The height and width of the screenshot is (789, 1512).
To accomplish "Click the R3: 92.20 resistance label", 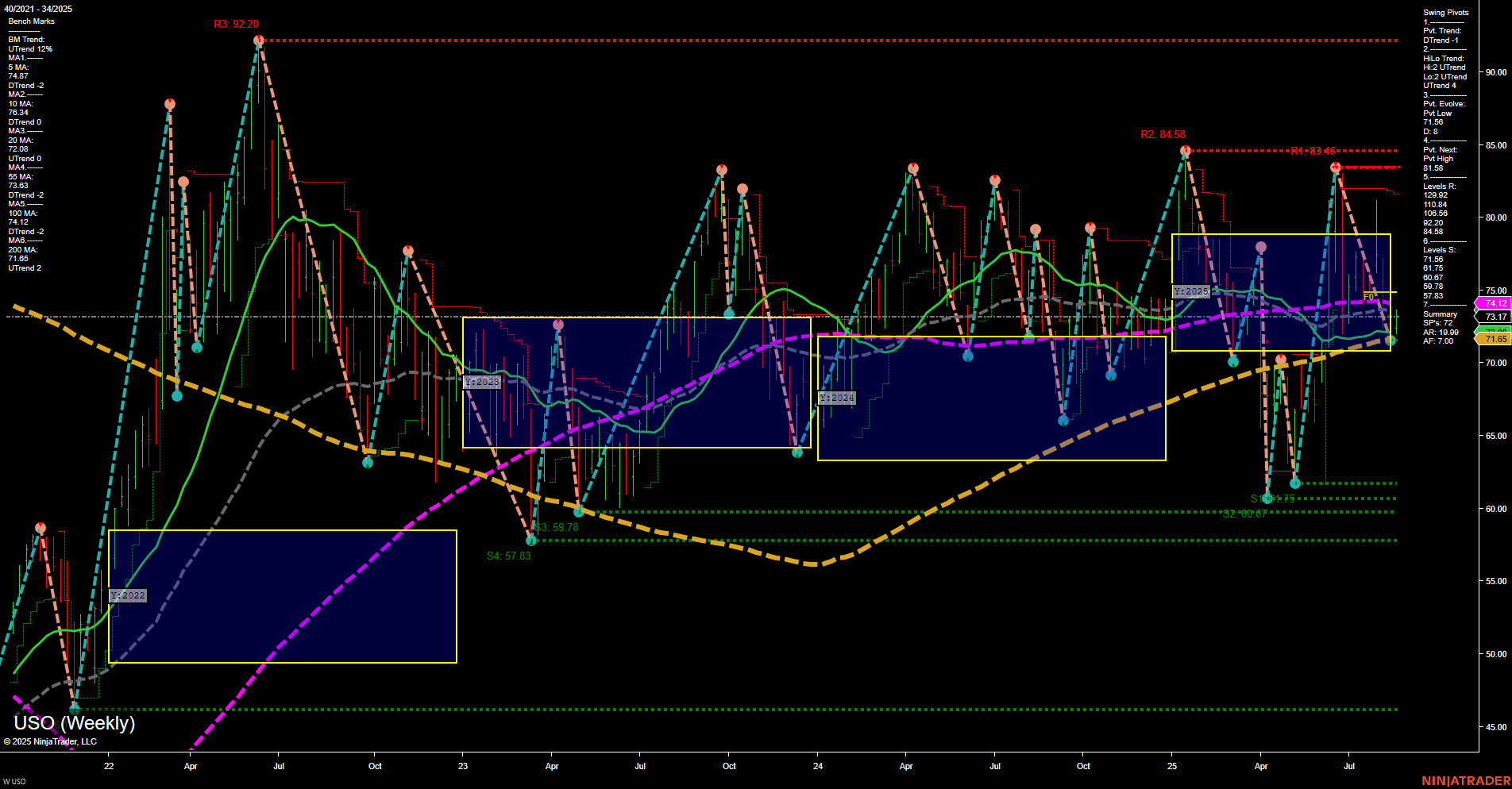I will pos(236,25).
